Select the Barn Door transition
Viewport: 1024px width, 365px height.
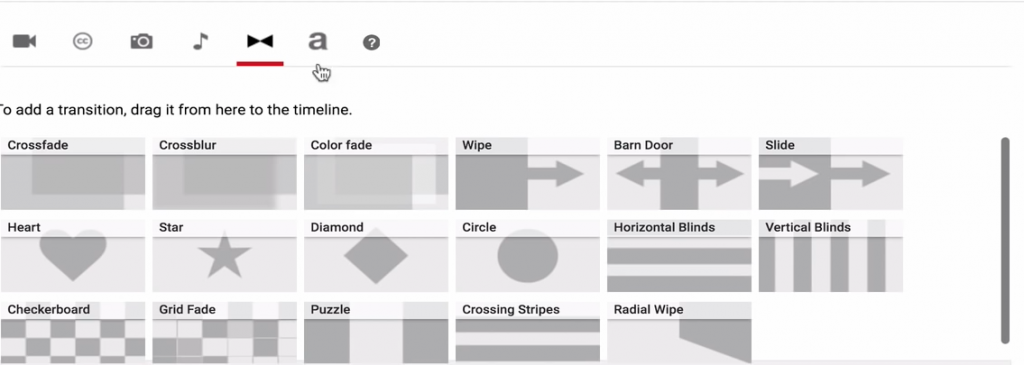(x=679, y=174)
